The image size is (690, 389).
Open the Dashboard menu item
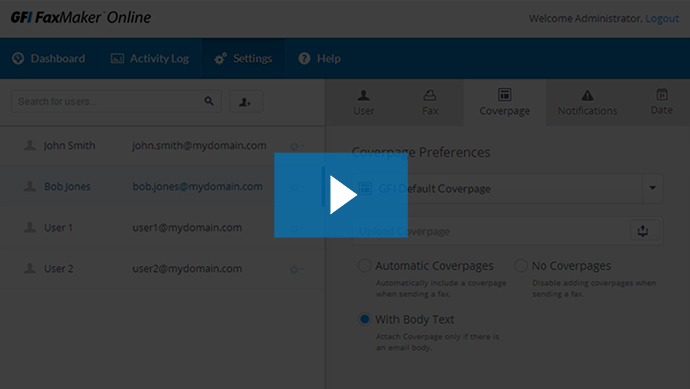(48, 59)
